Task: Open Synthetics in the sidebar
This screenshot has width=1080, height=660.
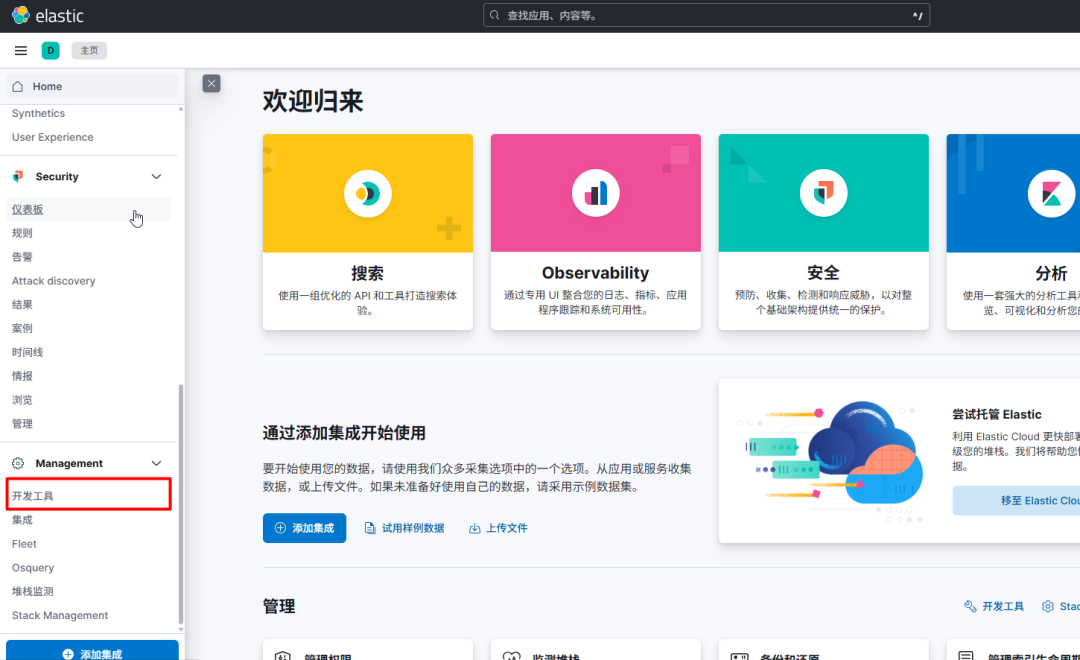Action: click(x=39, y=113)
